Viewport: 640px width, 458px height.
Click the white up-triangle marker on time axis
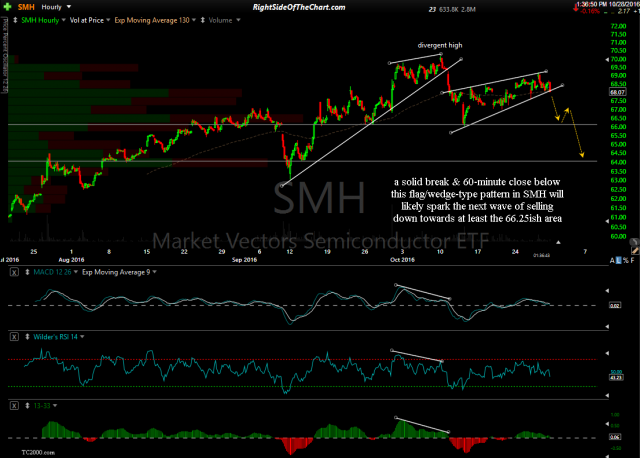(558, 242)
